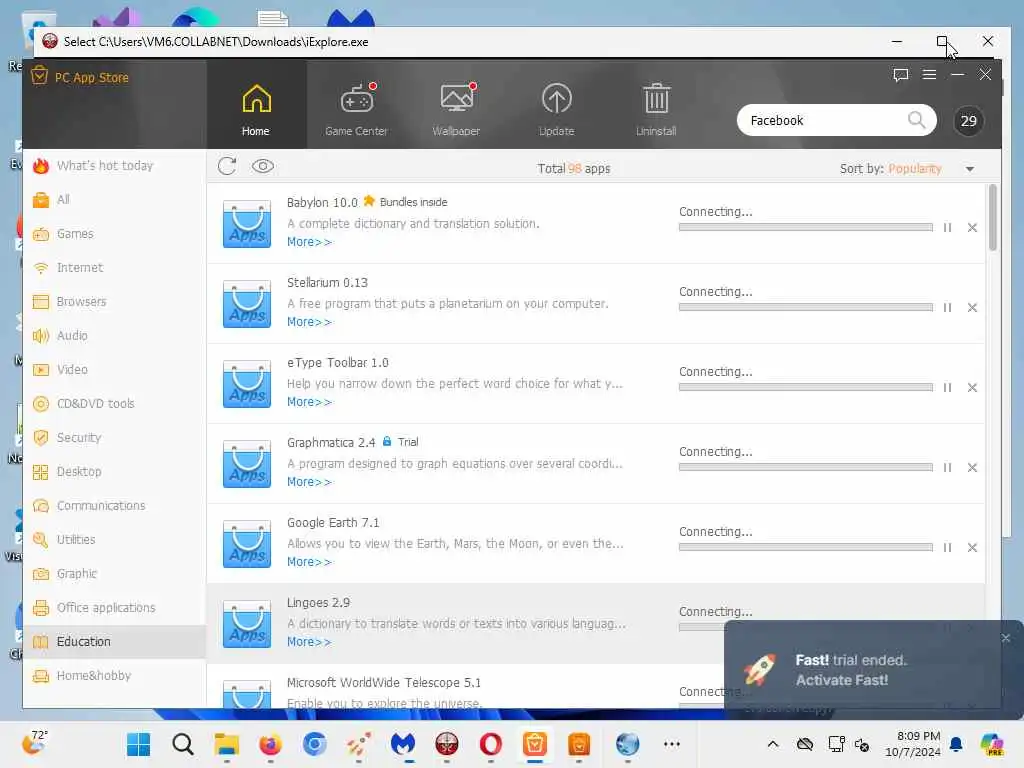Screen dimensions: 1024x768
Task: Select the All category
Action: coord(114,200)
